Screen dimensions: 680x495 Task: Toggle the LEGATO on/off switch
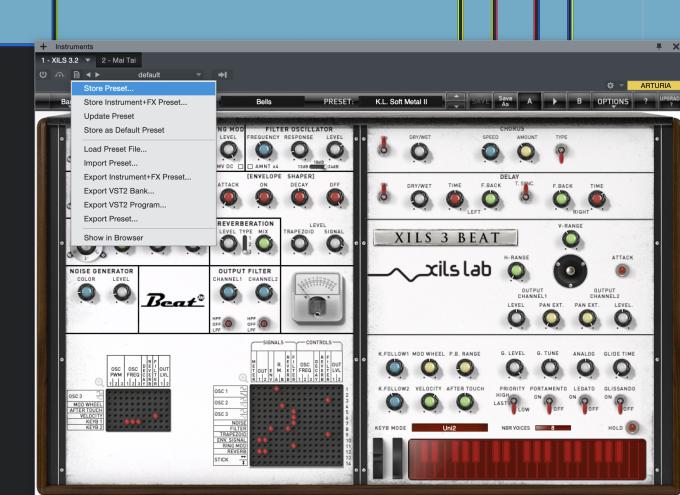pyautogui.click(x=584, y=405)
